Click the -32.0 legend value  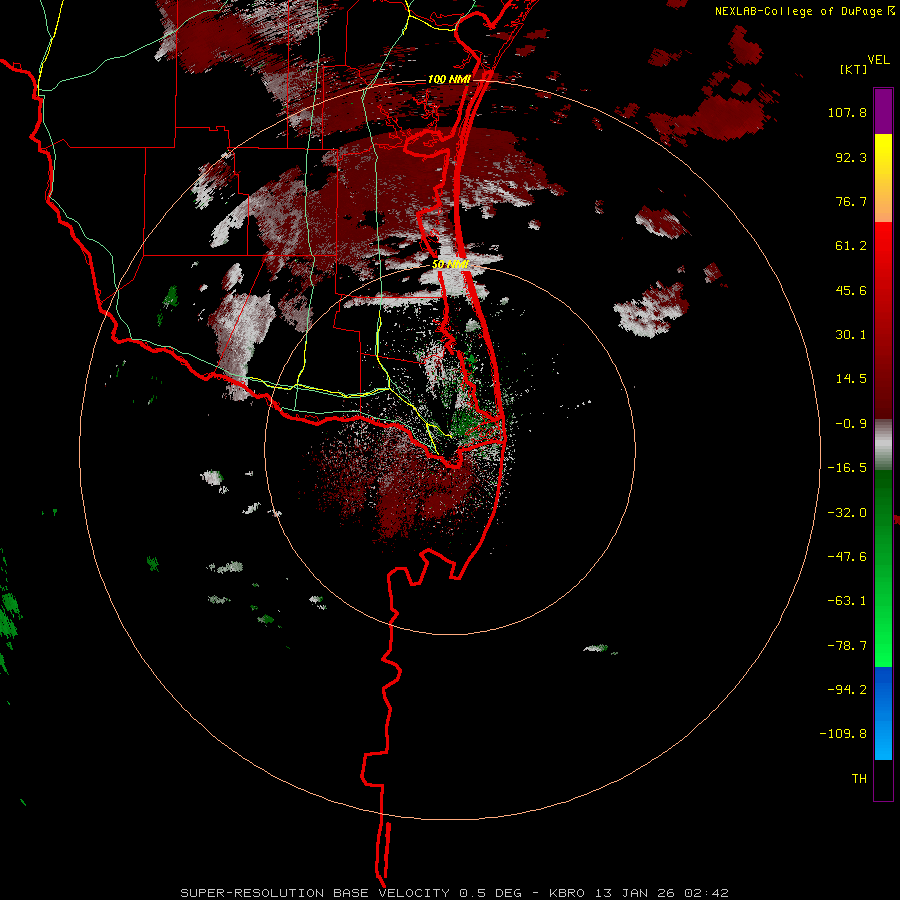point(847,513)
